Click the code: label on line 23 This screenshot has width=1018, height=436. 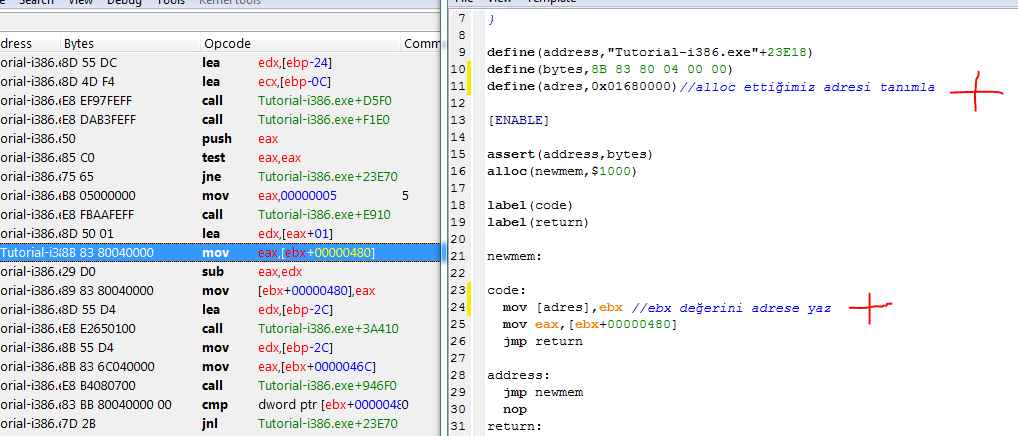pyautogui.click(x=506, y=291)
